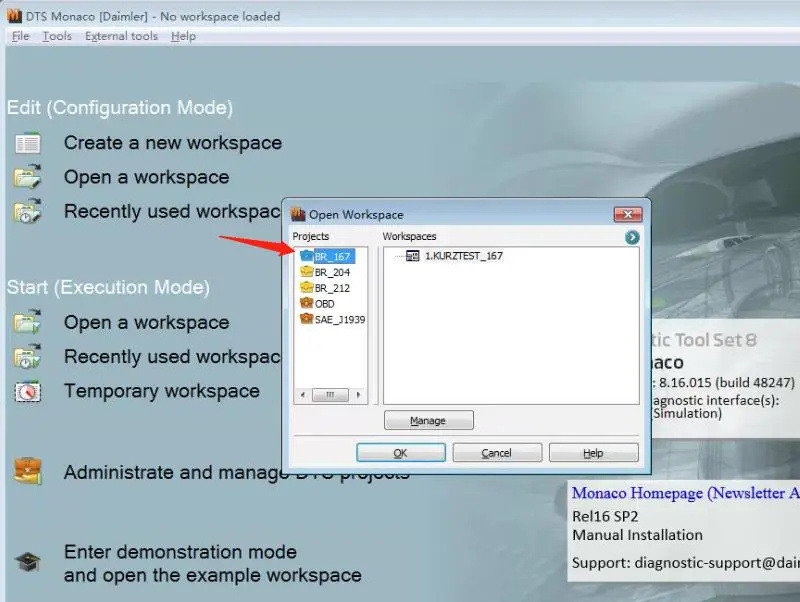Click the execution mode Open a workspace icon
This screenshot has height=602, width=800.
point(27,323)
